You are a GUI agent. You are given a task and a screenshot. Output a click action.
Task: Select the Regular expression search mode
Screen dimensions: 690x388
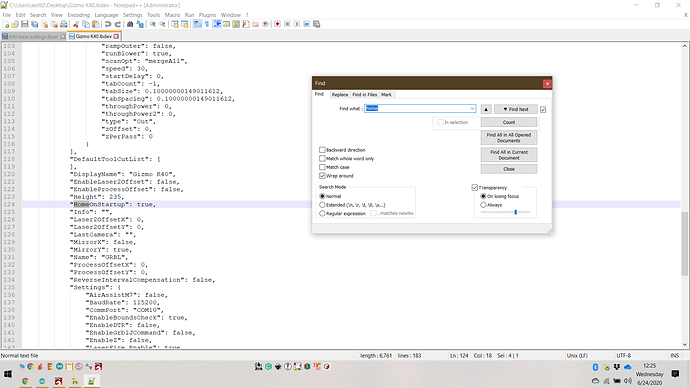point(322,213)
